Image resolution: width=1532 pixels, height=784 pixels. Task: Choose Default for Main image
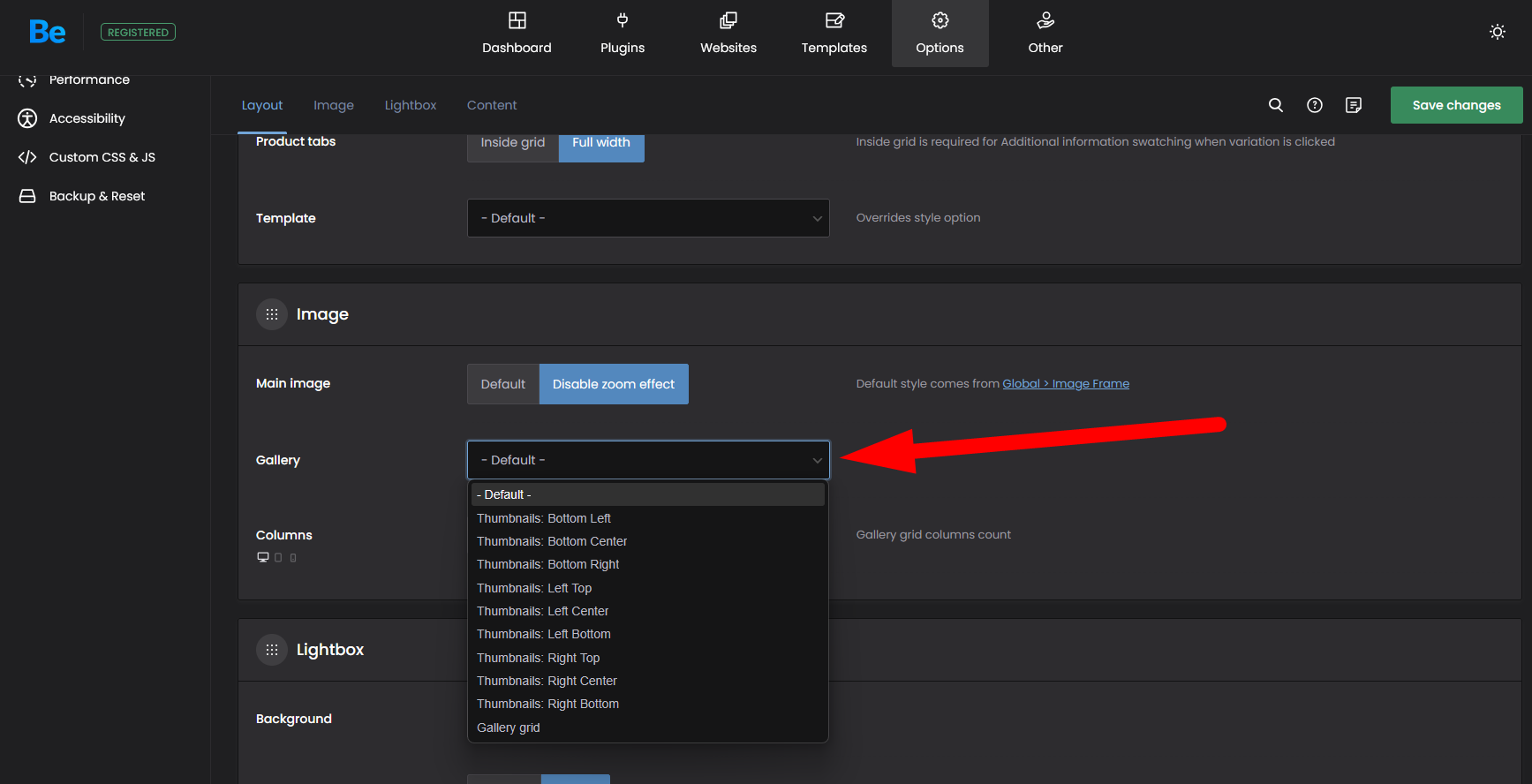[502, 384]
